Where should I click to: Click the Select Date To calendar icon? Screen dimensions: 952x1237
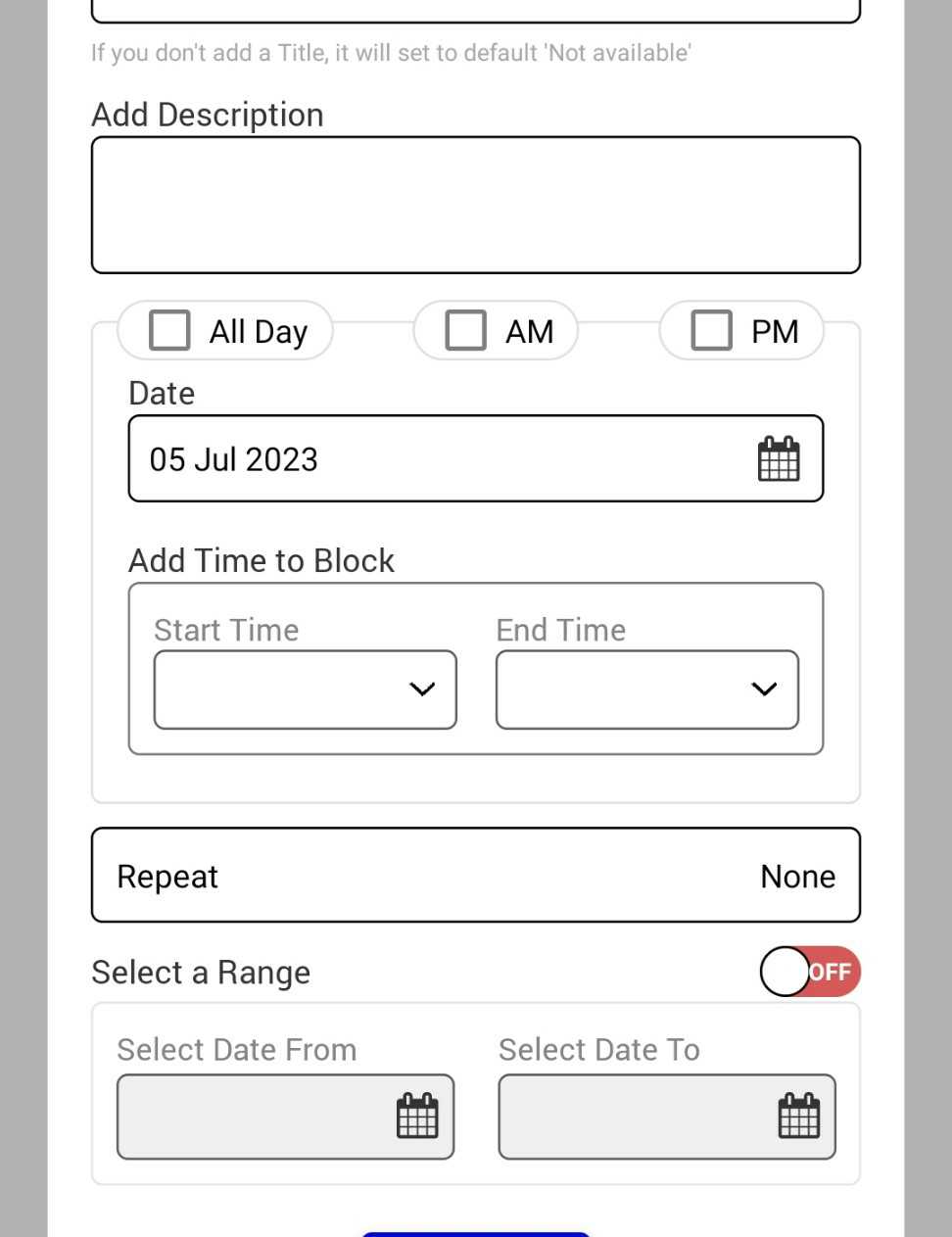(x=798, y=1117)
